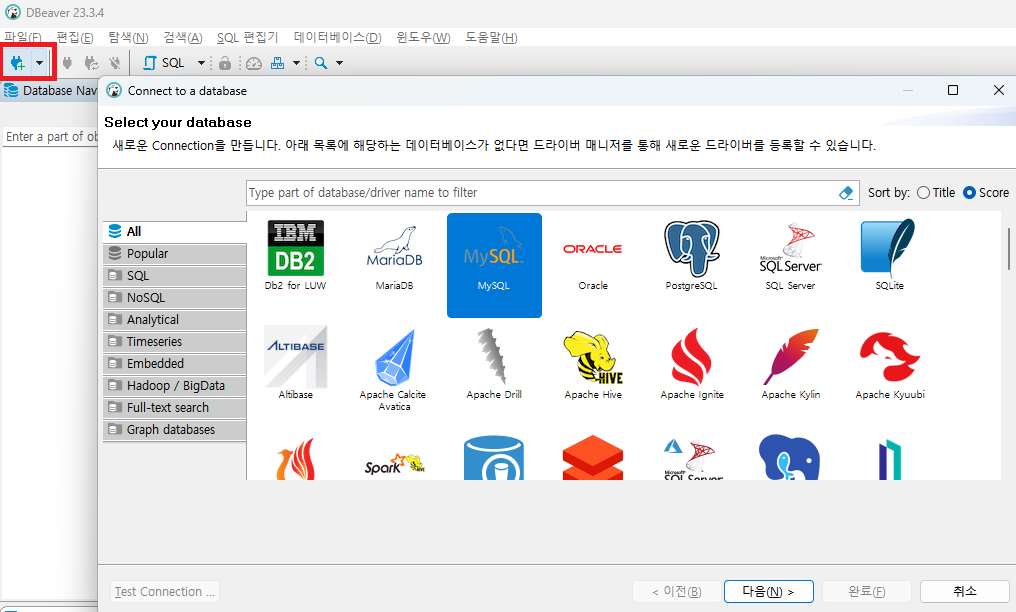The height and width of the screenshot is (612, 1016).
Task: Click the navigator object filter field
Action: pos(51,137)
